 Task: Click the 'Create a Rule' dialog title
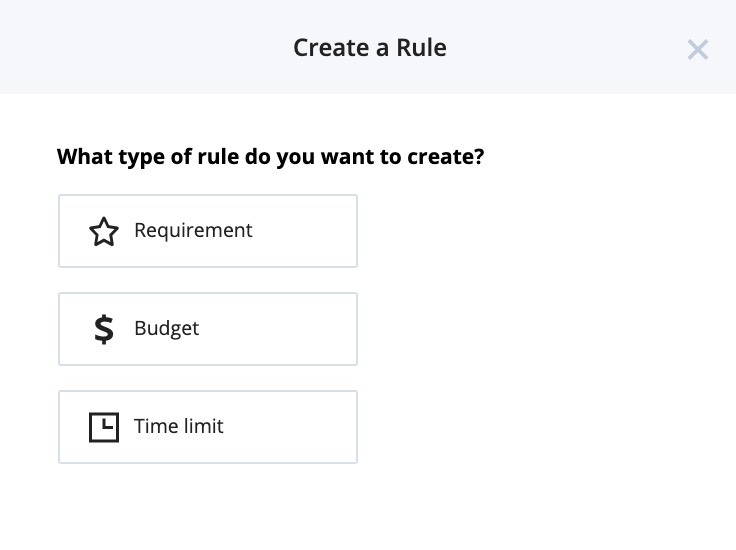[370, 48]
